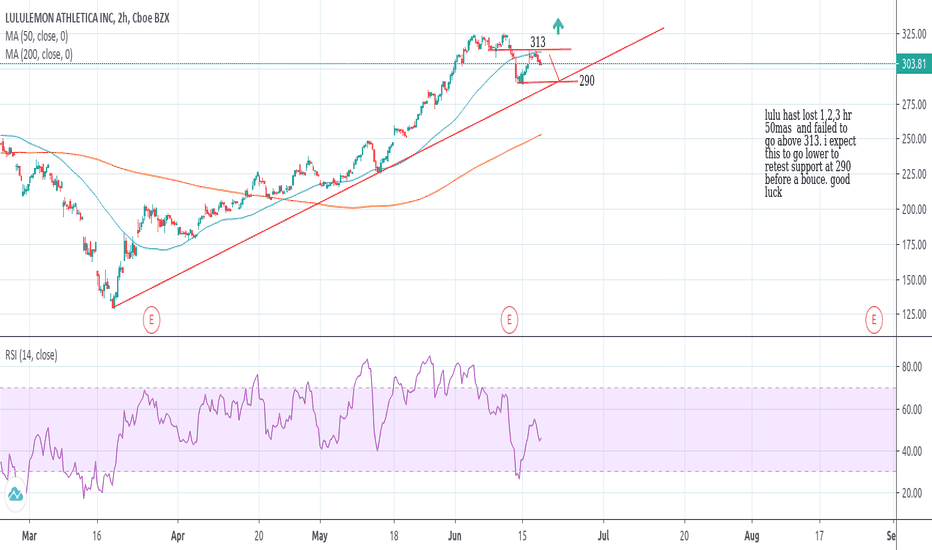This screenshot has height=550, width=932.
Task: Click the Apr date label on time axis
Action: [177, 536]
